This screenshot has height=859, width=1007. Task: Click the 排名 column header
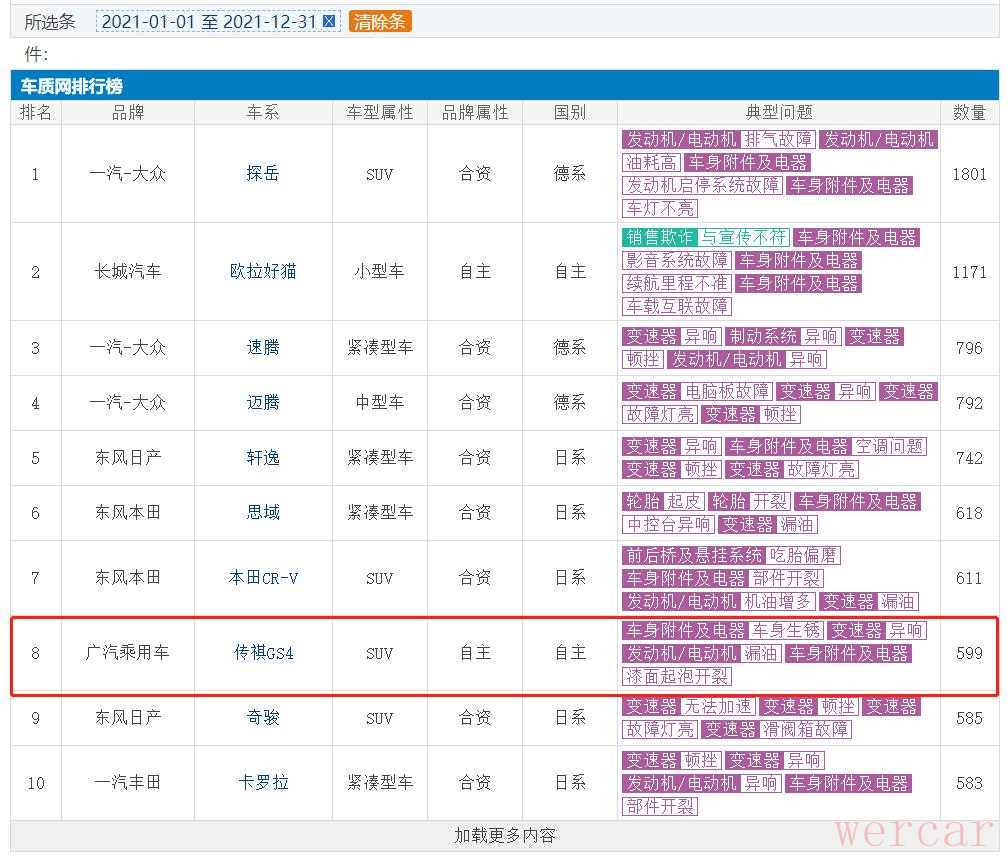click(36, 112)
